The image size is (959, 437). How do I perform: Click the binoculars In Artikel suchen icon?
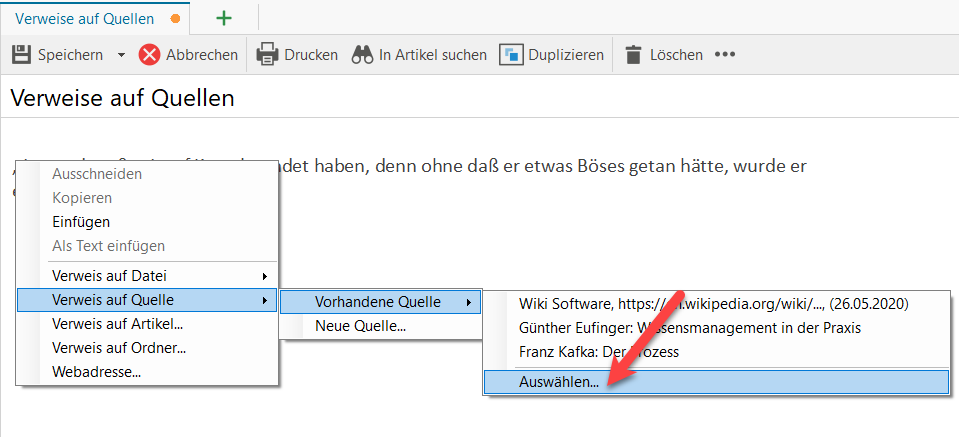coord(362,55)
